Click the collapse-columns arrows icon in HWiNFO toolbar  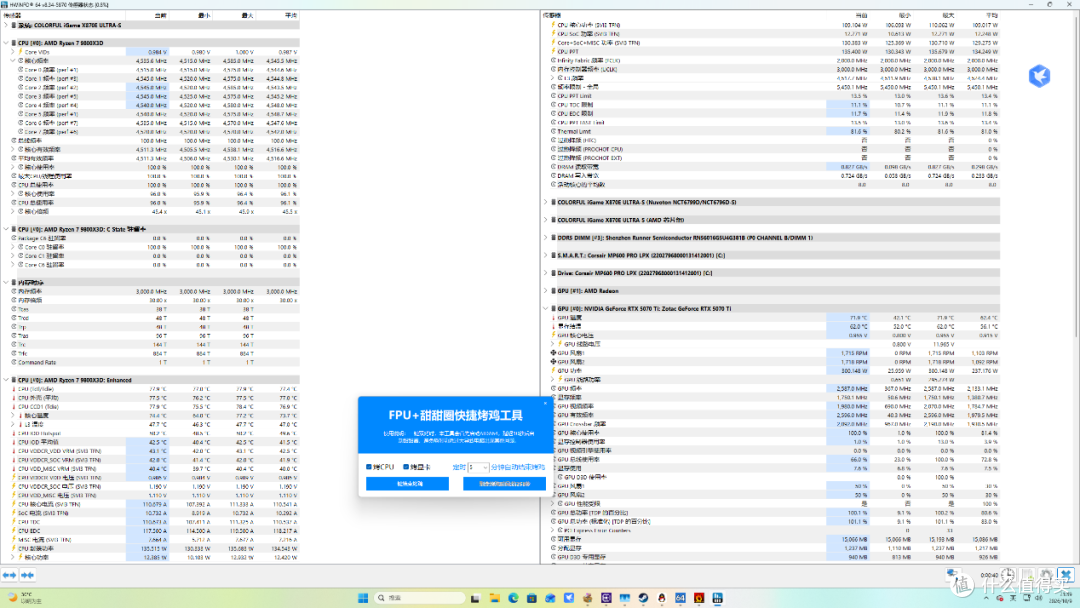tap(28, 575)
